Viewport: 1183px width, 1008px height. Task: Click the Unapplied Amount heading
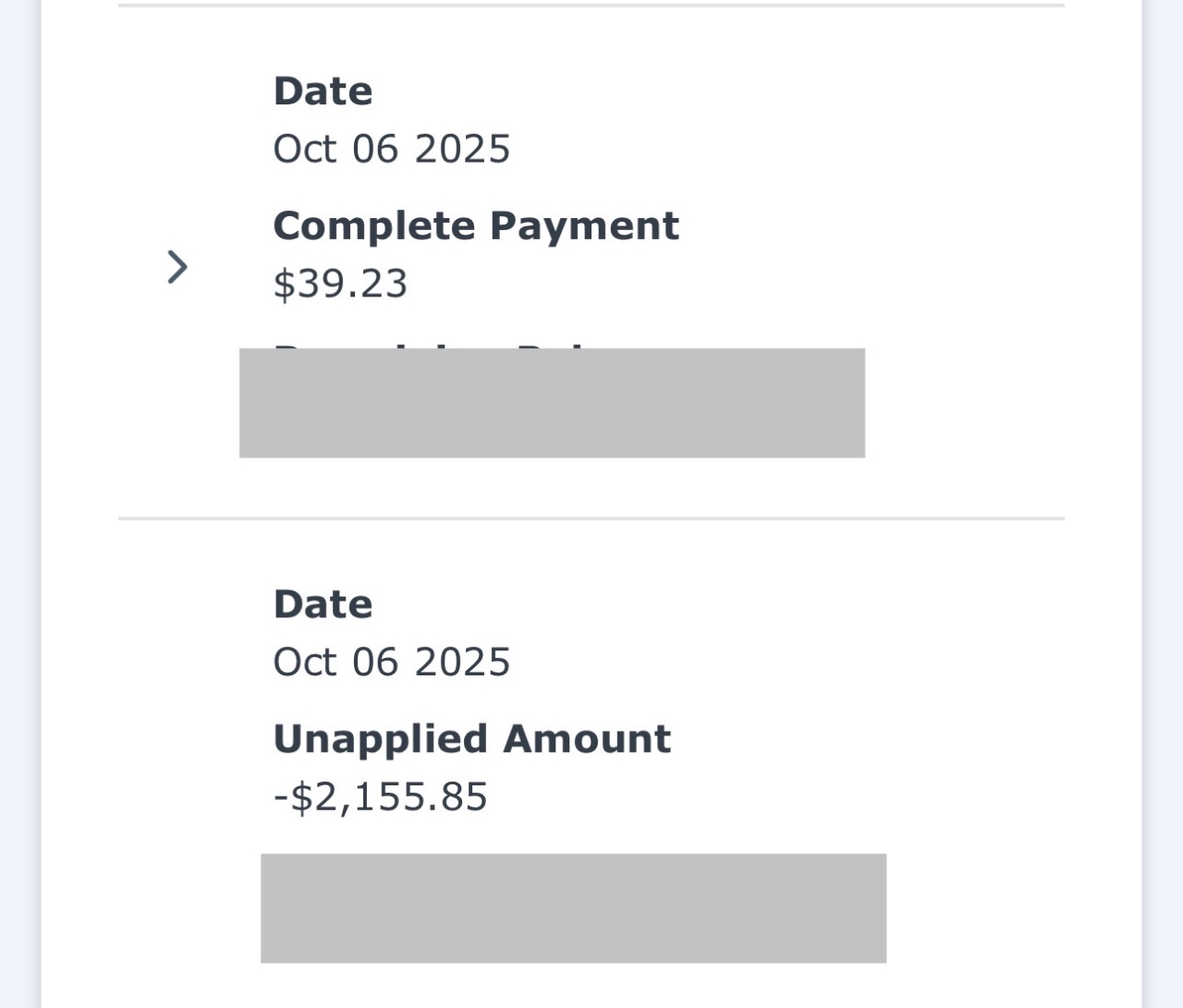[x=471, y=739]
